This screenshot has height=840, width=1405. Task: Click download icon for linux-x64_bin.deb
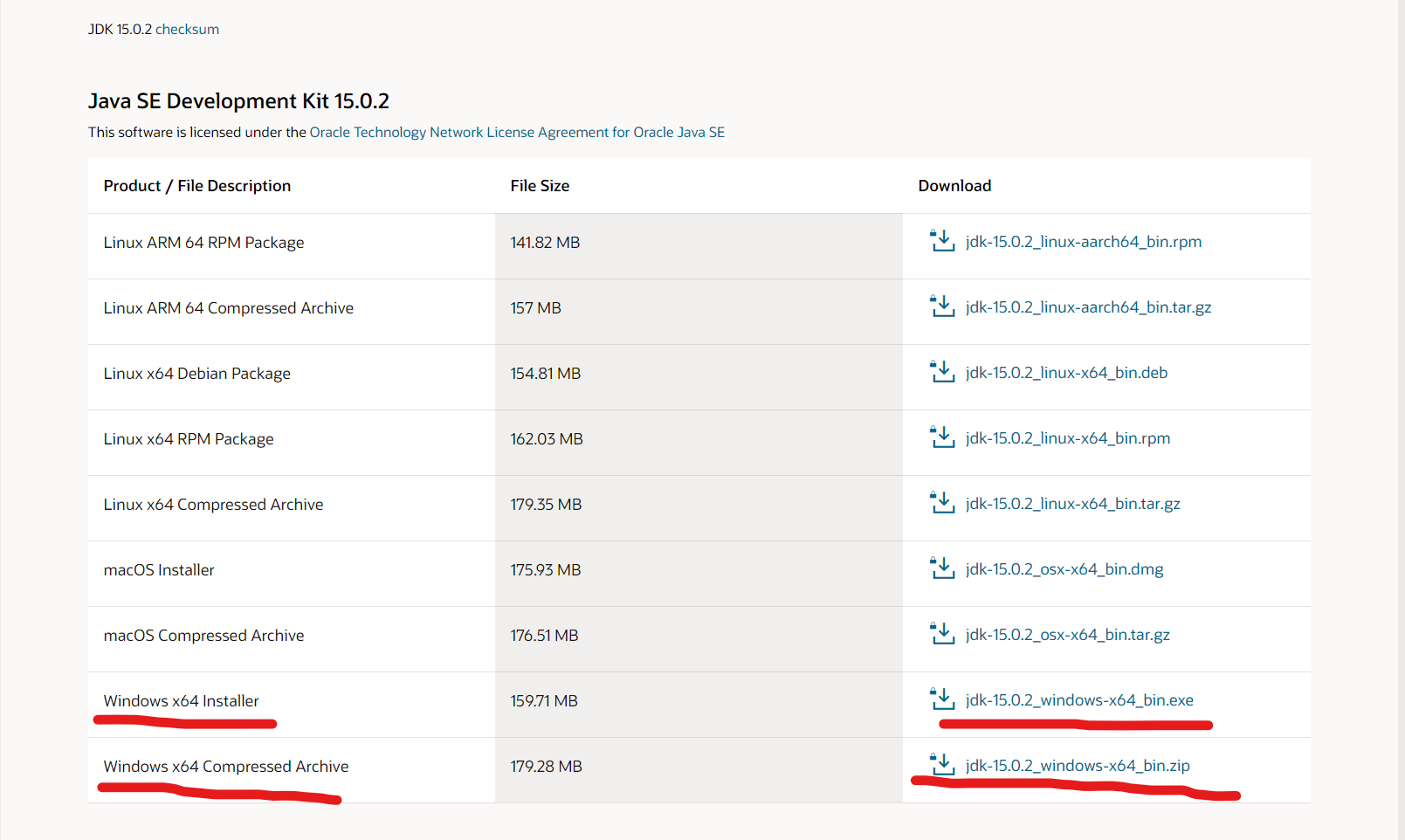[942, 372]
